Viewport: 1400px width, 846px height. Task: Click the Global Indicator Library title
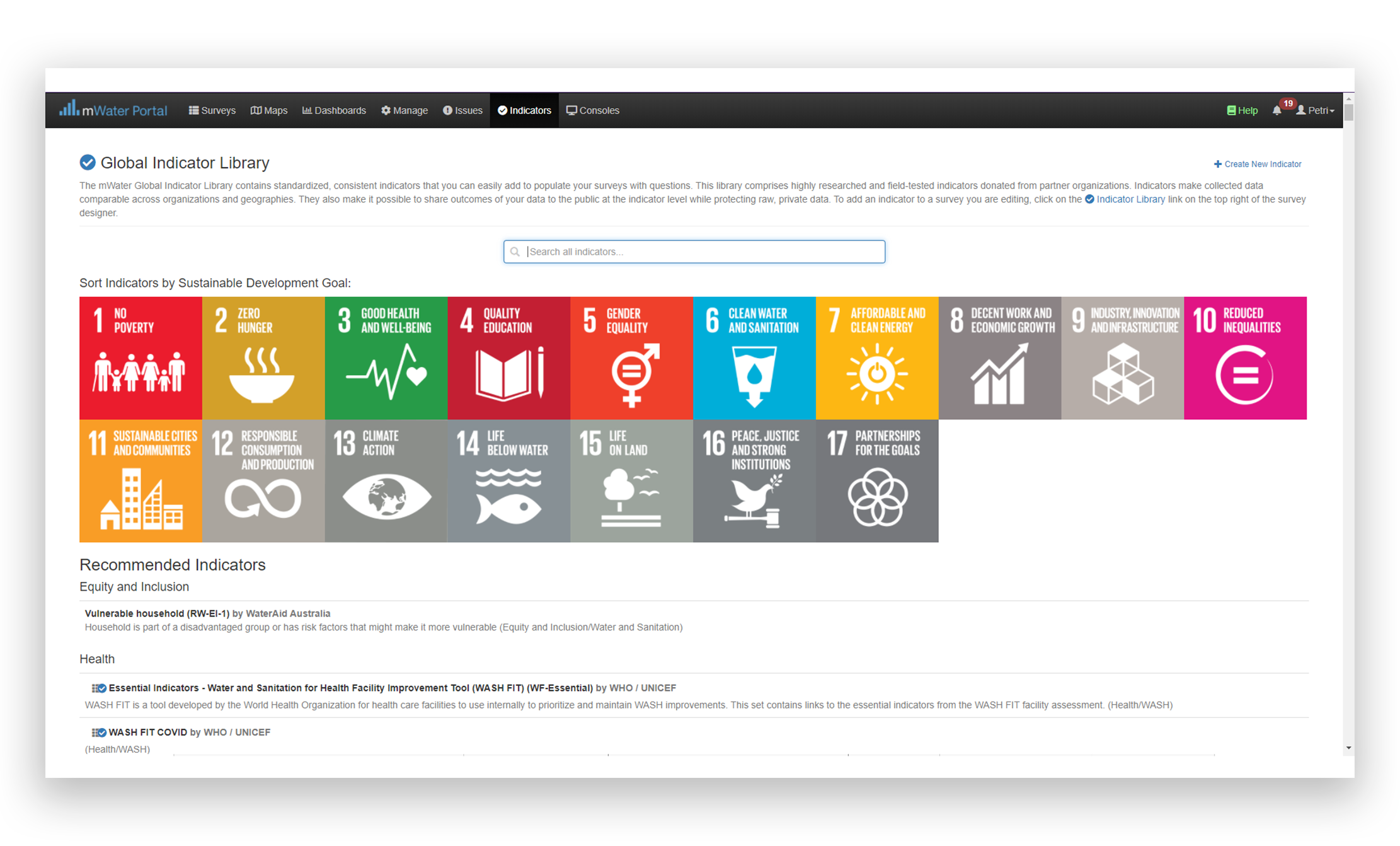click(185, 163)
